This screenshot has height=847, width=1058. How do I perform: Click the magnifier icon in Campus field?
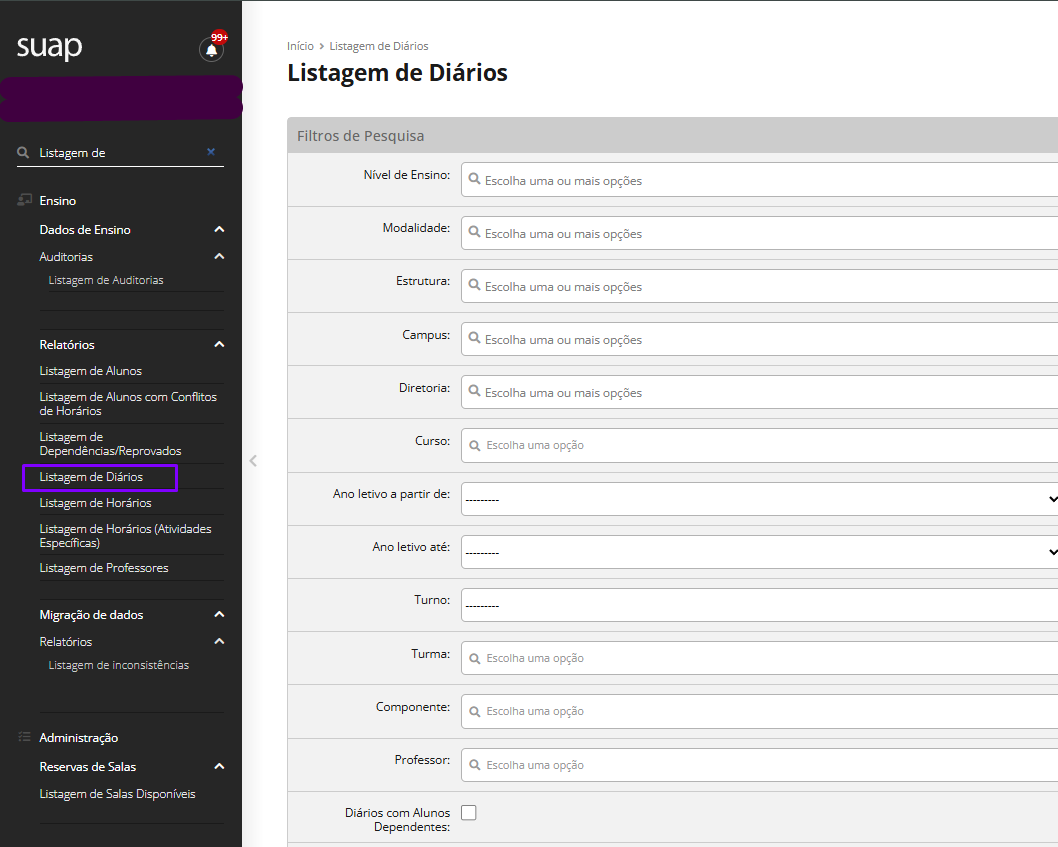click(x=474, y=339)
